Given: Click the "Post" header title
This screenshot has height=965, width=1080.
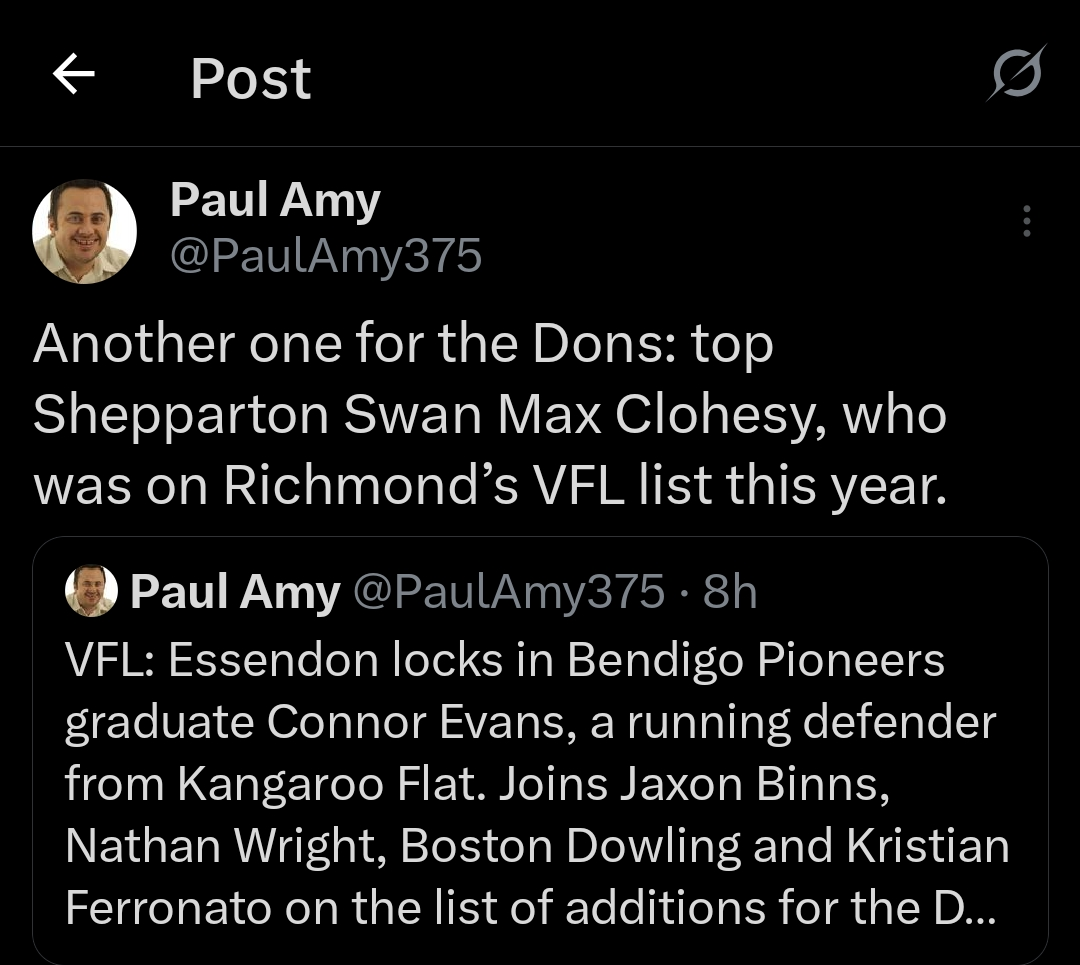Looking at the screenshot, I should (251, 78).
